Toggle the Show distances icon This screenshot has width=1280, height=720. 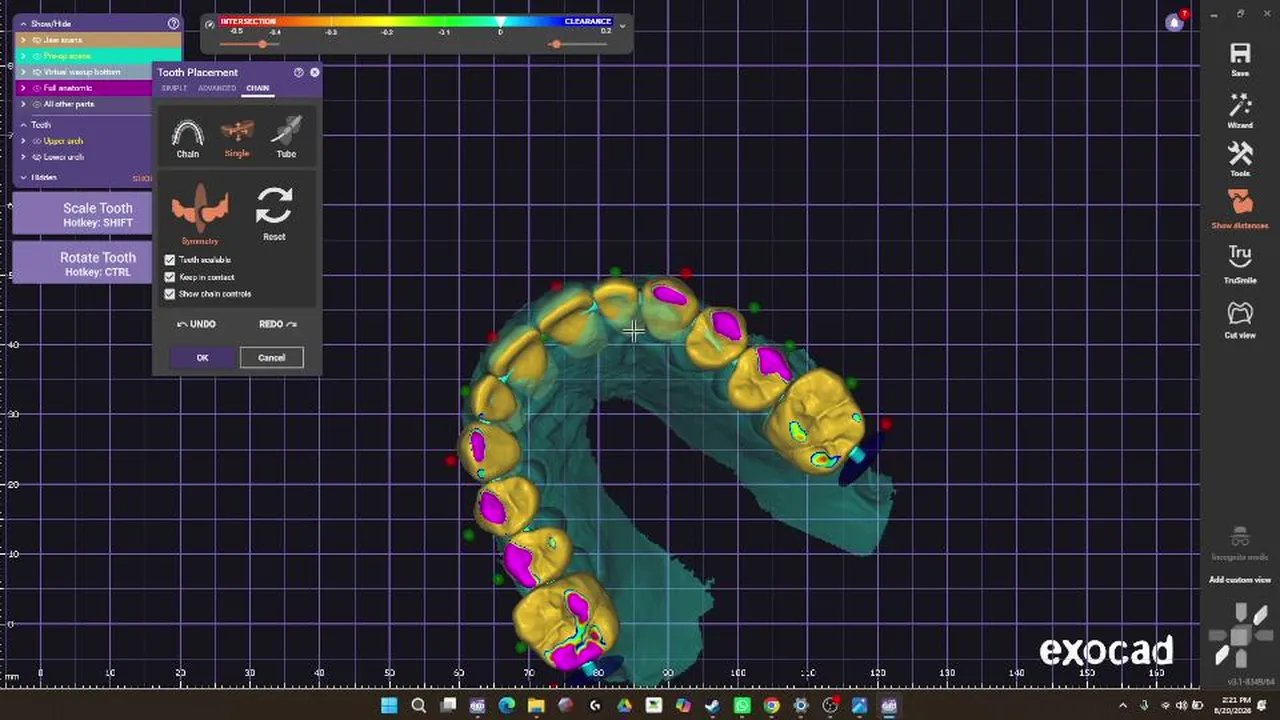(1240, 202)
